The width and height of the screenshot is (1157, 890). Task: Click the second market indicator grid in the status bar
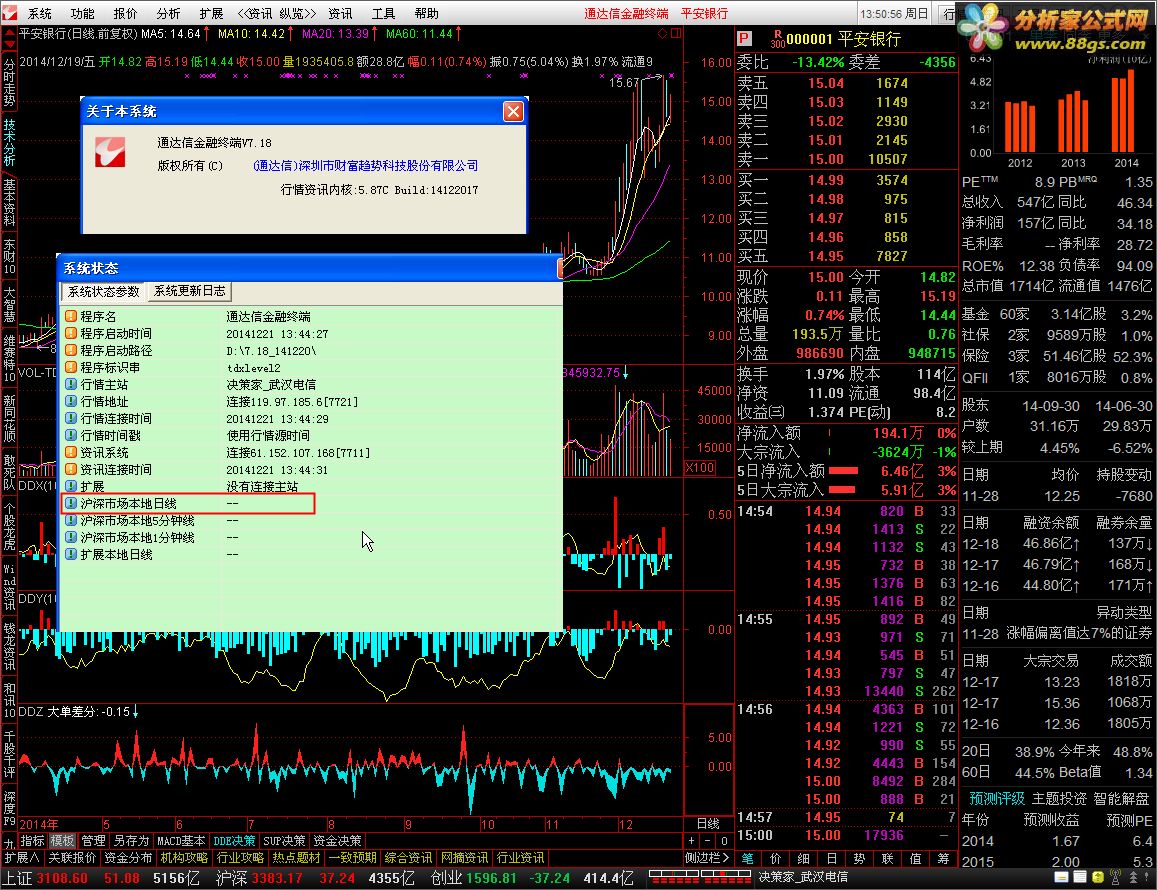pos(726,877)
